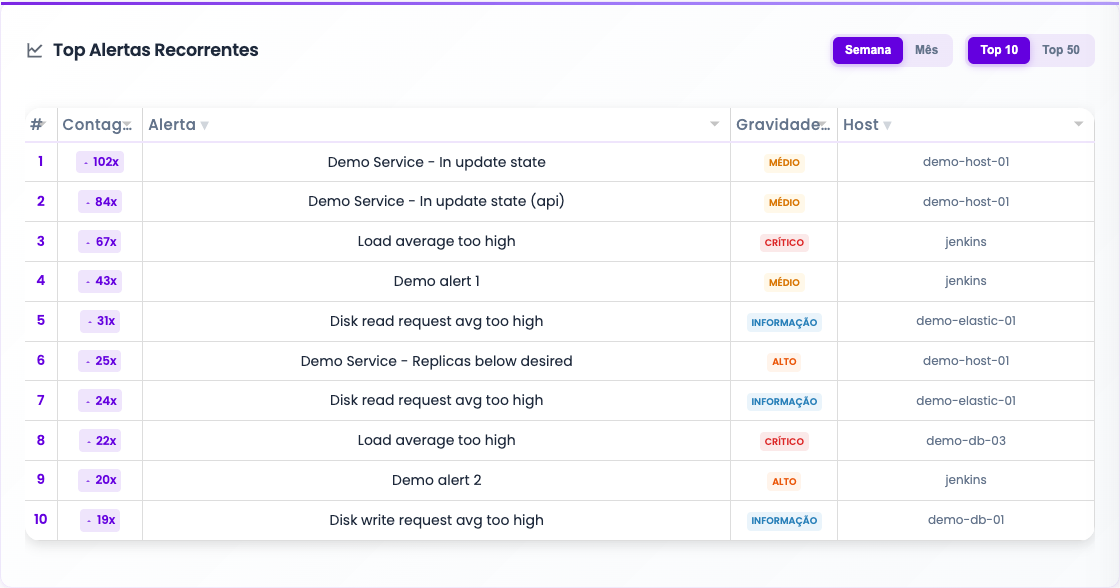This screenshot has width=1120, height=588.
Task: Switch to the Semana period tab
Action: pos(868,50)
